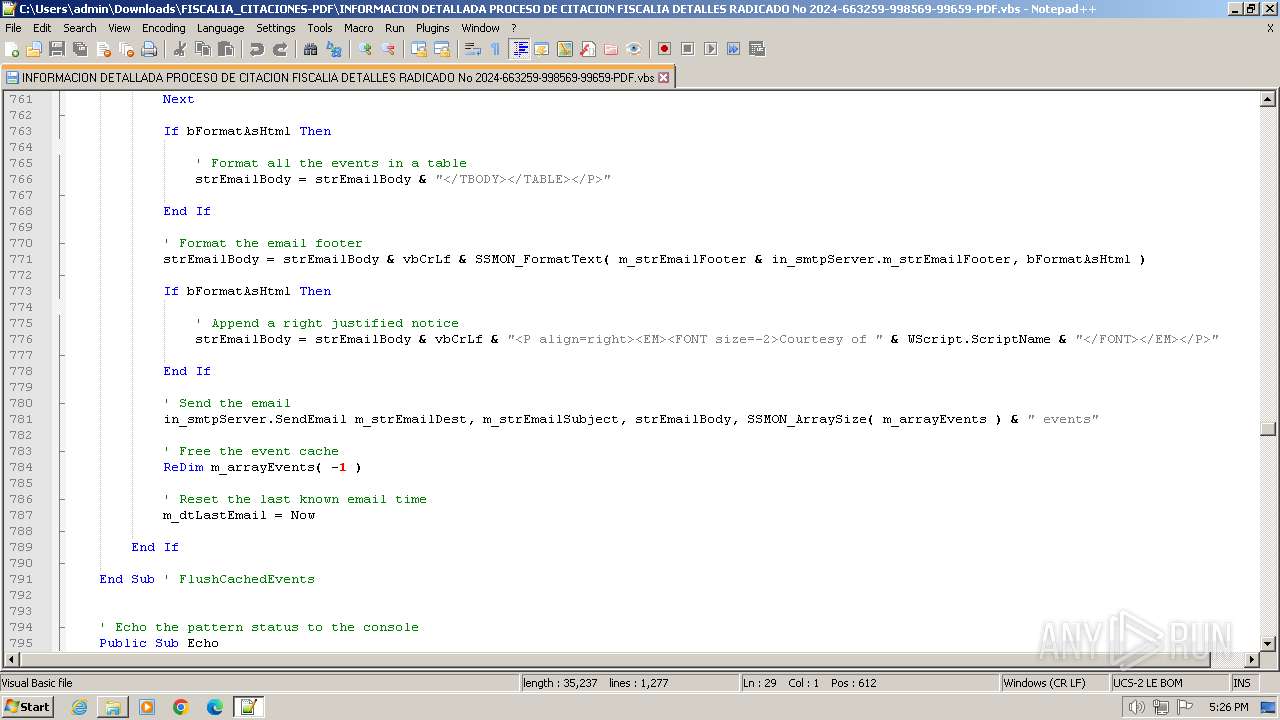Click horizontal scrollbar right arrow
The width and height of the screenshot is (1280, 720).
[1251, 660]
